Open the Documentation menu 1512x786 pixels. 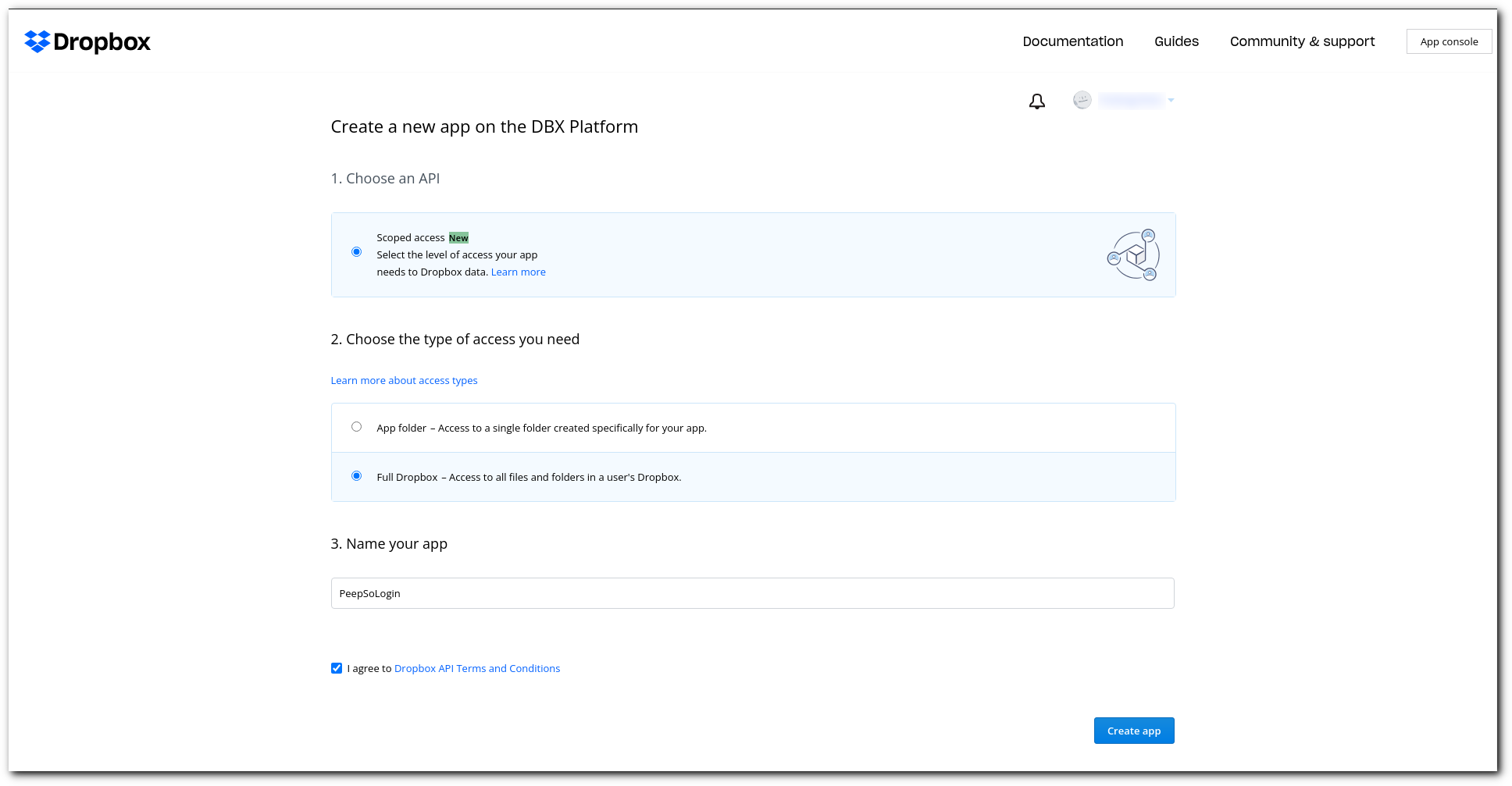click(x=1073, y=41)
